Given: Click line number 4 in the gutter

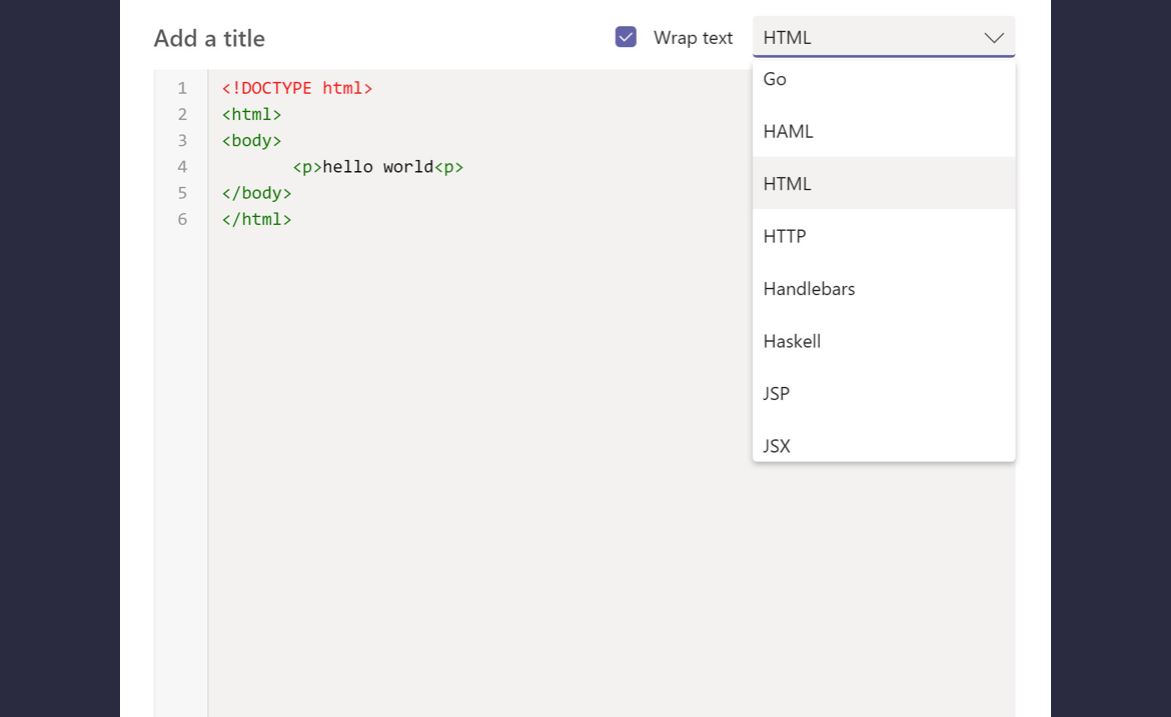Looking at the screenshot, I should coord(182,166).
